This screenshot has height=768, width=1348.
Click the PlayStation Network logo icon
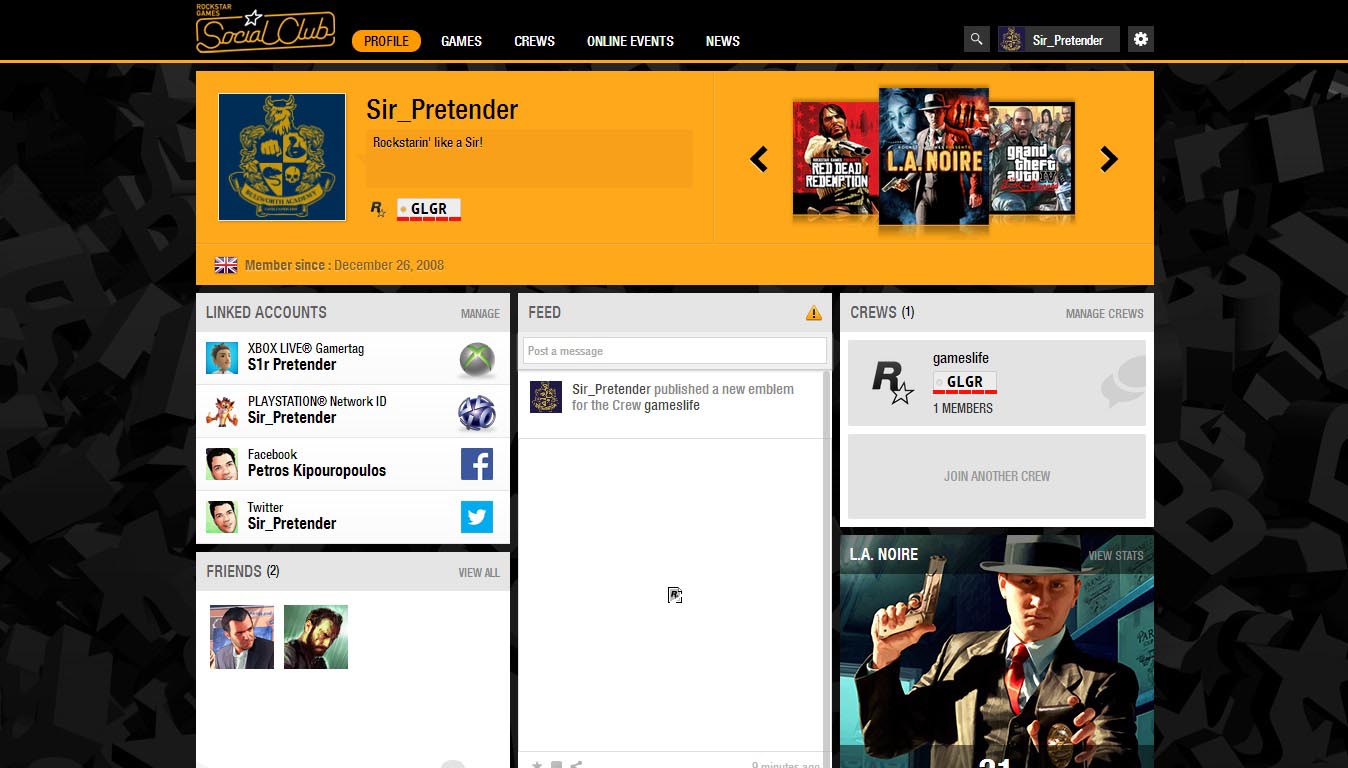pos(476,412)
